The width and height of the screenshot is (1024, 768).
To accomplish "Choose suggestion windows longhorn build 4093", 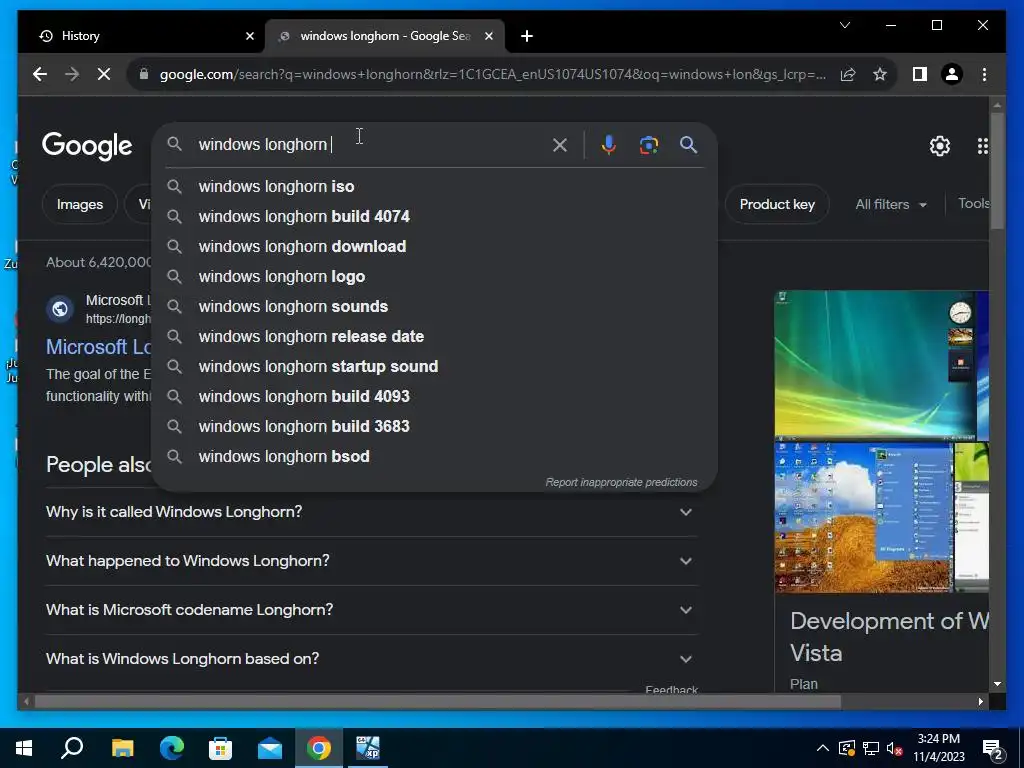I will click(434, 396).
